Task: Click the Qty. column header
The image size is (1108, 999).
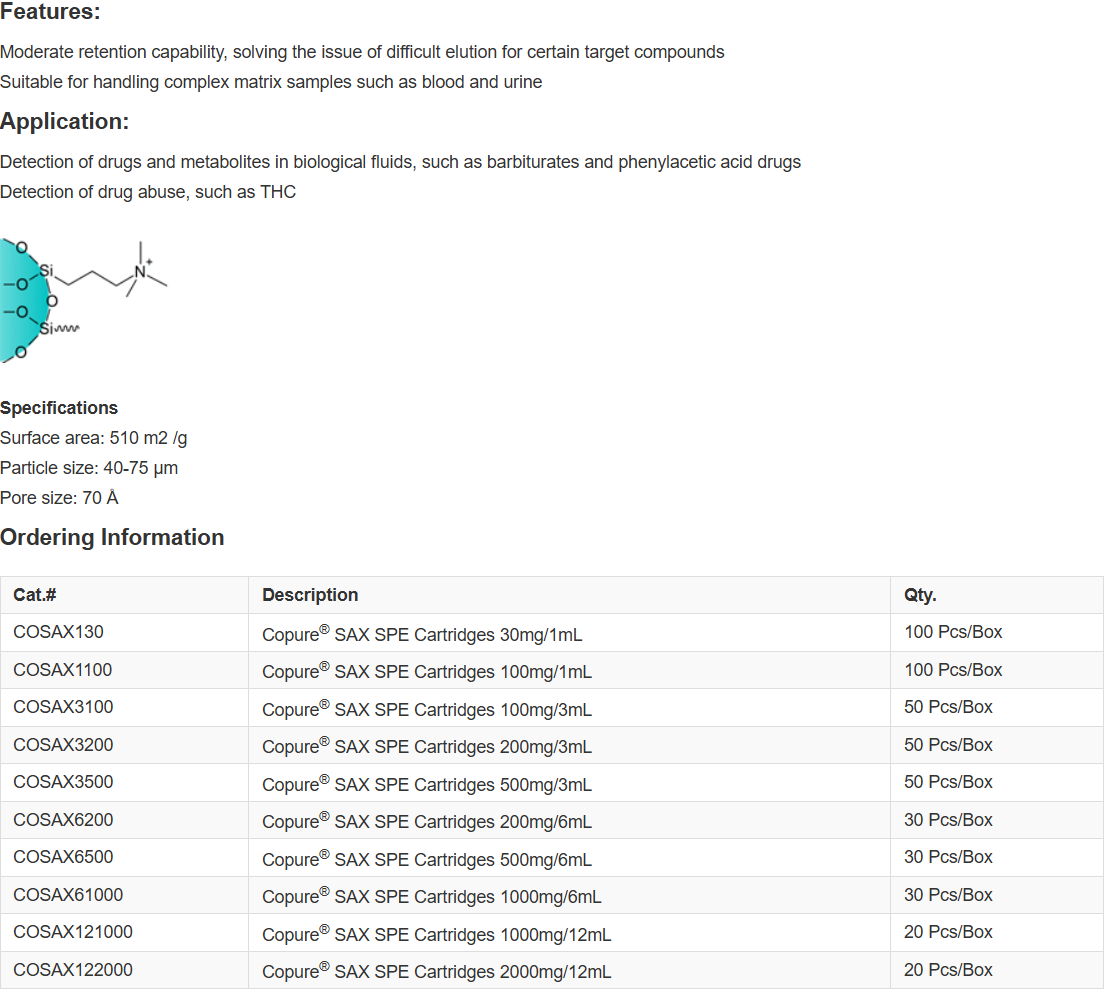Action: pyautogui.click(x=920, y=595)
